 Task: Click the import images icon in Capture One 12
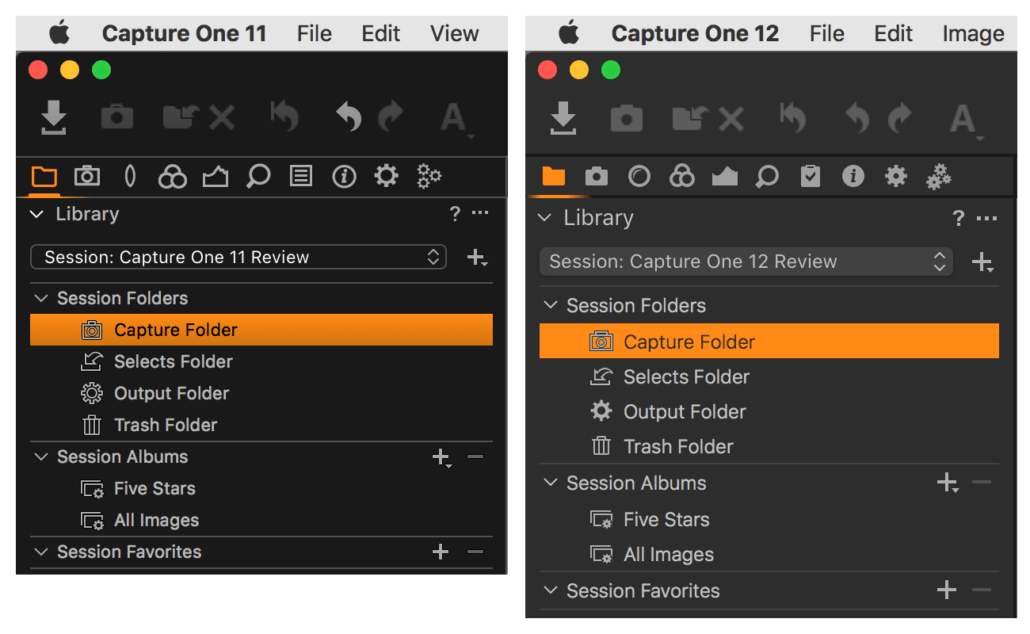[563, 118]
